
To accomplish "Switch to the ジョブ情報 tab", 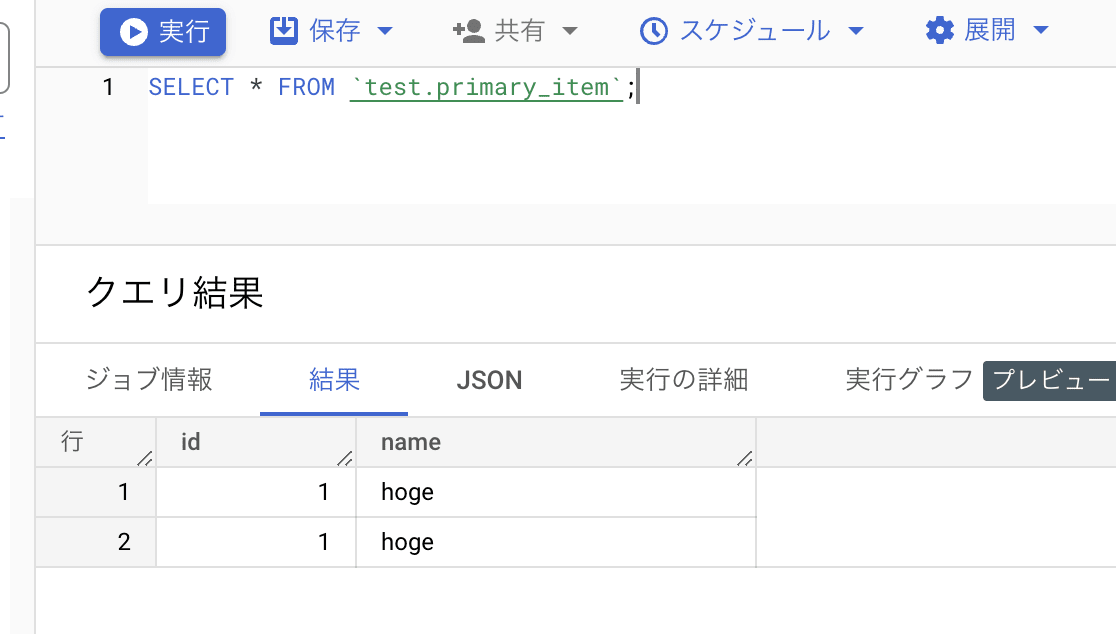I will coord(149,379).
